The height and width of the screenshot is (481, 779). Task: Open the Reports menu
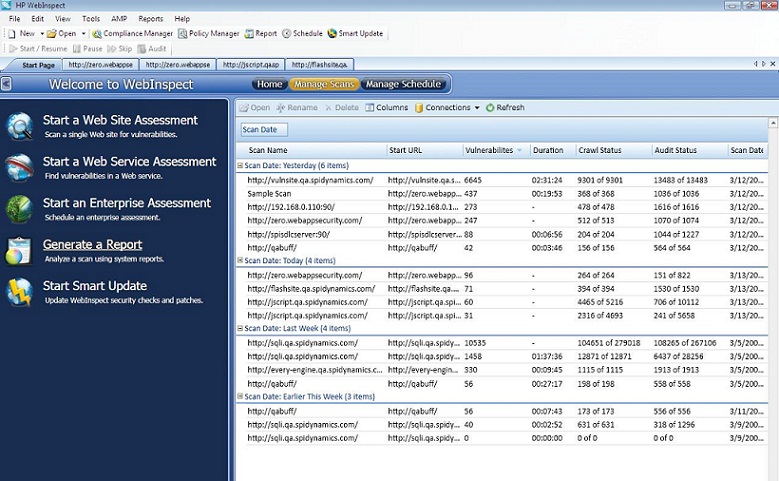tap(151, 19)
